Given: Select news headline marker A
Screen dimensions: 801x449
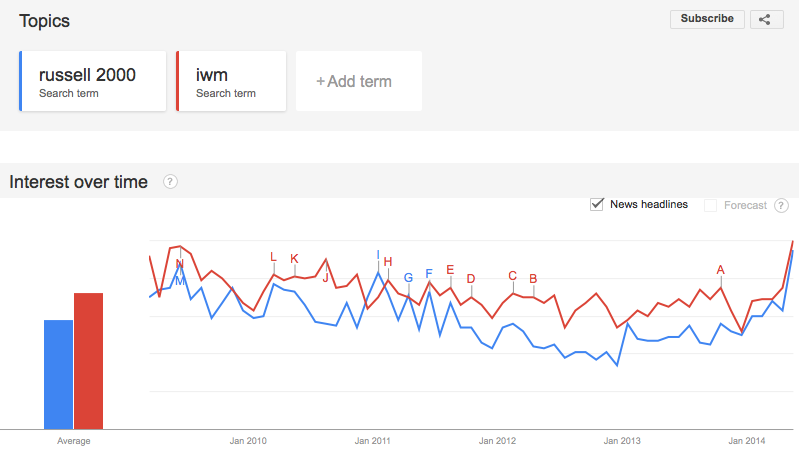Looking at the screenshot, I should [x=720, y=270].
